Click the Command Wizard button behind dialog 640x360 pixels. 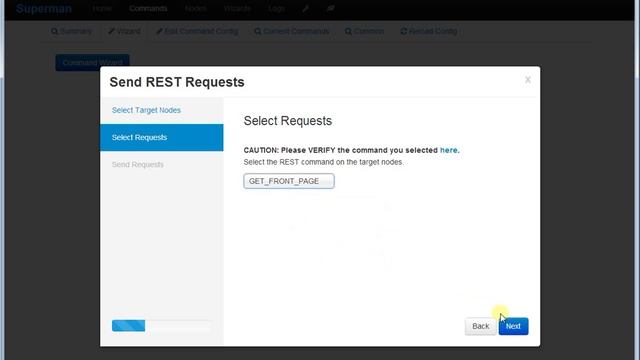(93, 62)
